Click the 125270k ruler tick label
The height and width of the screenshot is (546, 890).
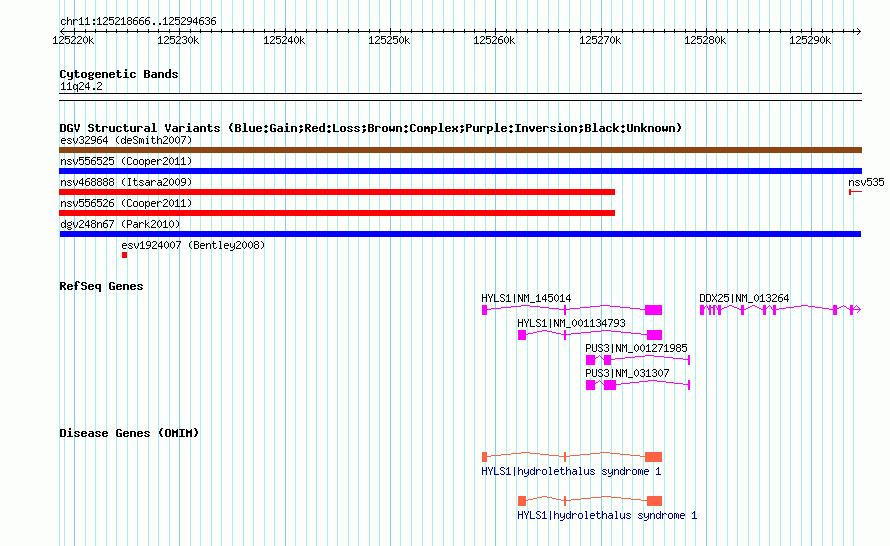pyautogui.click(x=600, y=40)
